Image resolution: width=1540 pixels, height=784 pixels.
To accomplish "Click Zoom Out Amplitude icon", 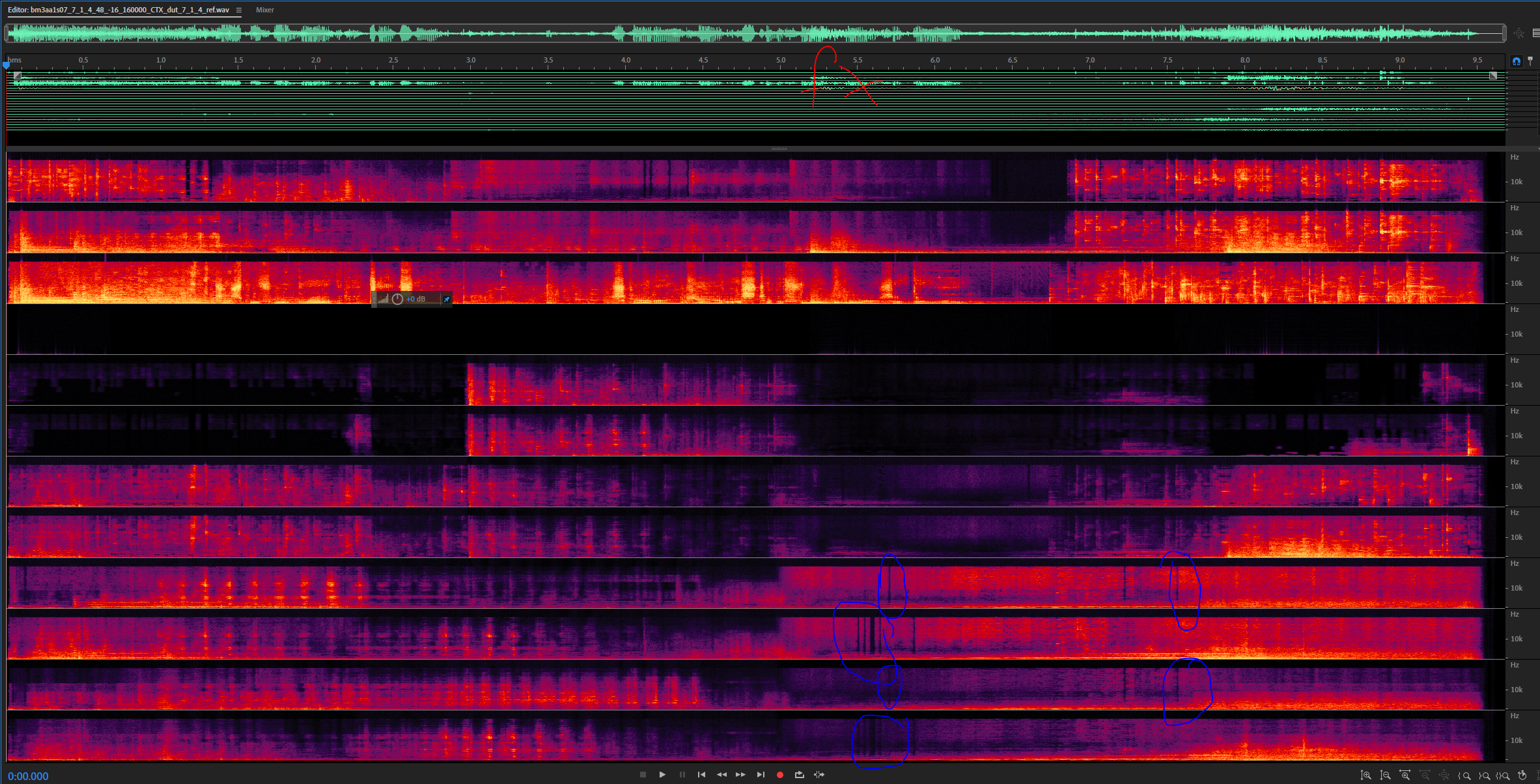I will coord(1386,775).
